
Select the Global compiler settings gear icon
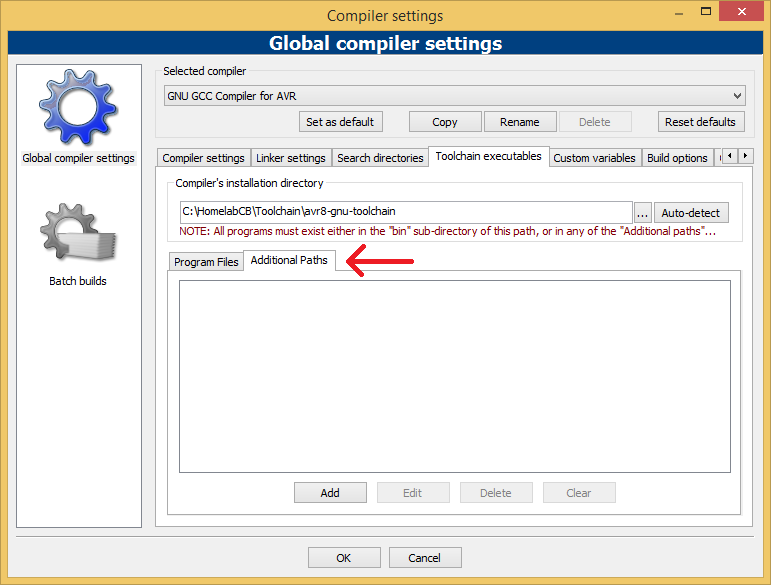77,108
